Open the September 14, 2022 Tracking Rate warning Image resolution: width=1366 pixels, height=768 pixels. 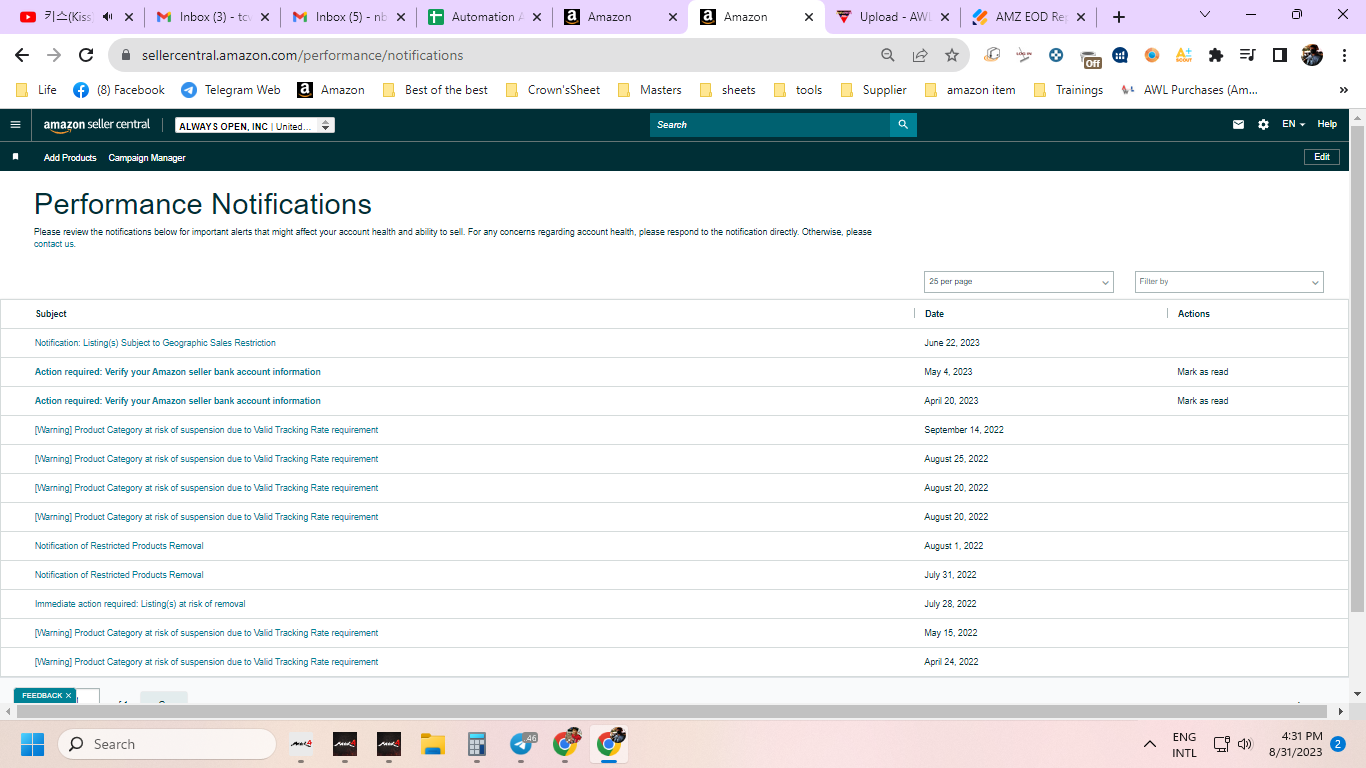pos(206,430)
